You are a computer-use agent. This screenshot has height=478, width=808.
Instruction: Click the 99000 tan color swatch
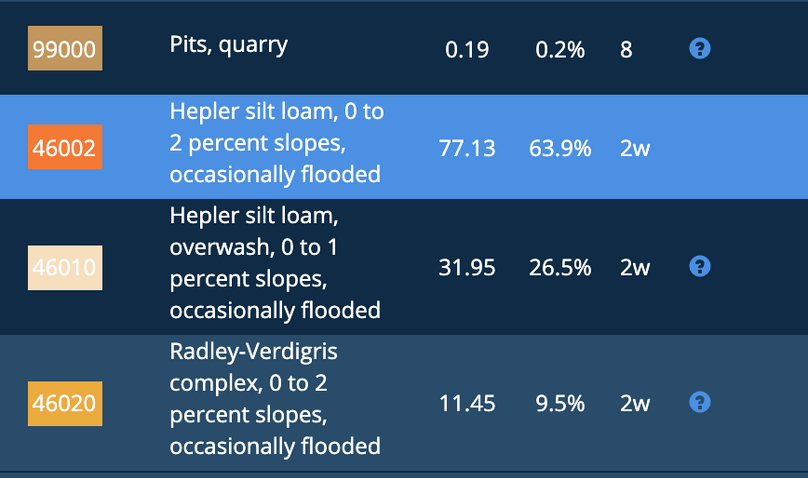(65, 48)
